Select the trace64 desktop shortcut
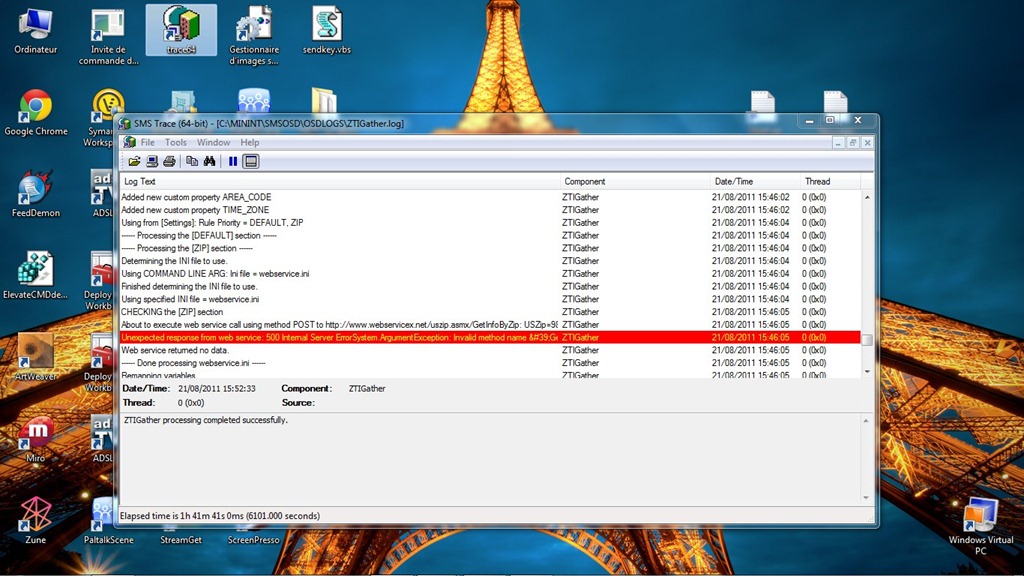Screen dimensions: 1024x576 [181, 30]
